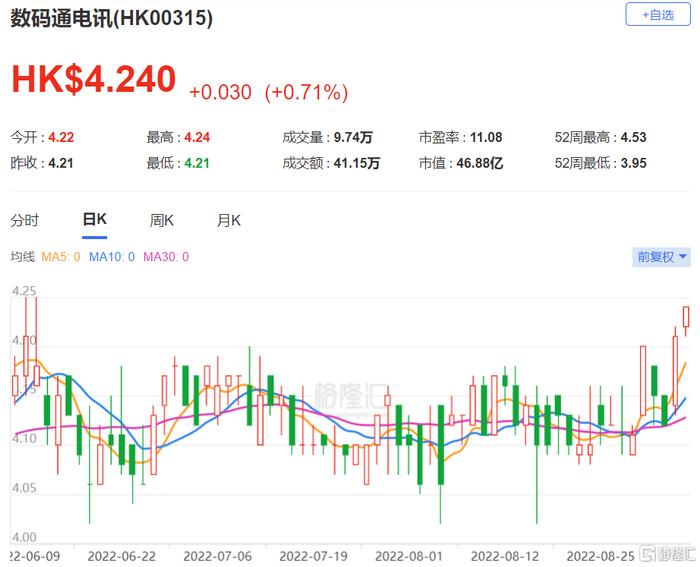Click the 最高 value 4.24
The image size is (700, 567).
point(197,138)
